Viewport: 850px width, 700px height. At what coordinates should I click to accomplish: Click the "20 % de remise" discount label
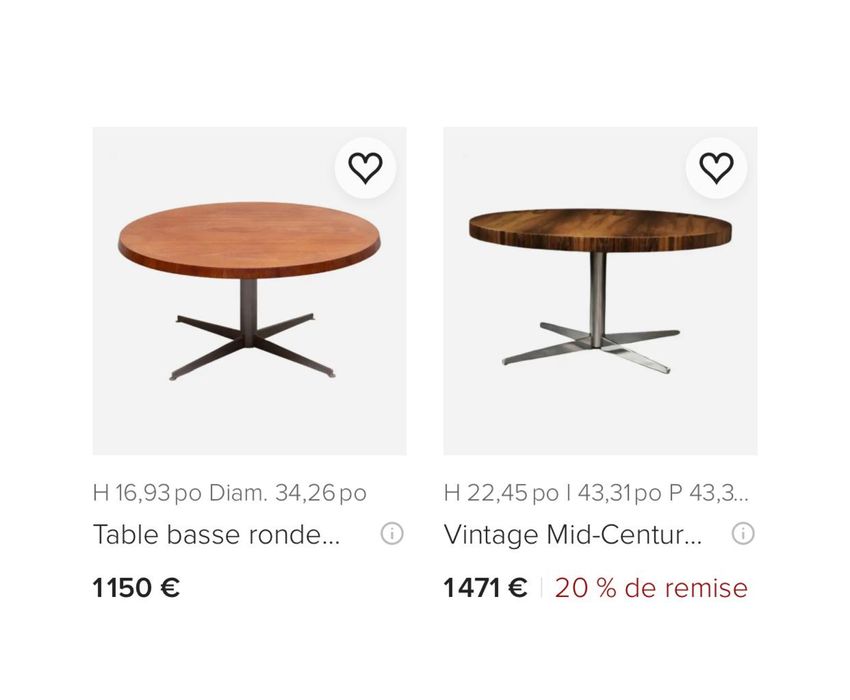[651, 588]
